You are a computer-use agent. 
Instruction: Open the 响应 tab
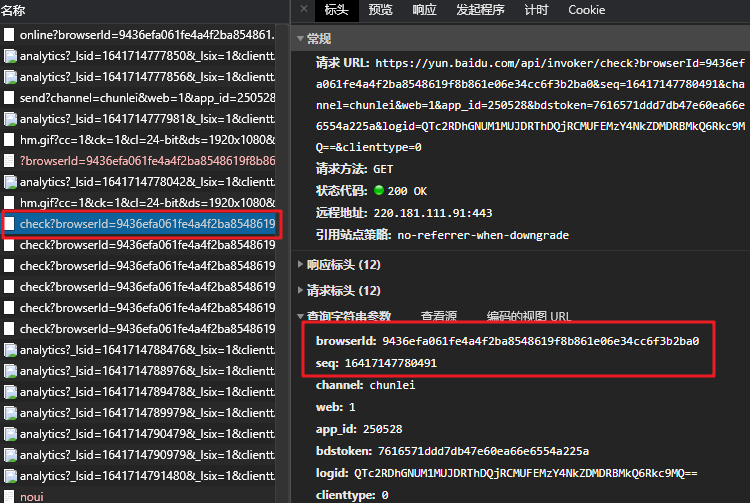pyautogui.click(x=424, y=10)
